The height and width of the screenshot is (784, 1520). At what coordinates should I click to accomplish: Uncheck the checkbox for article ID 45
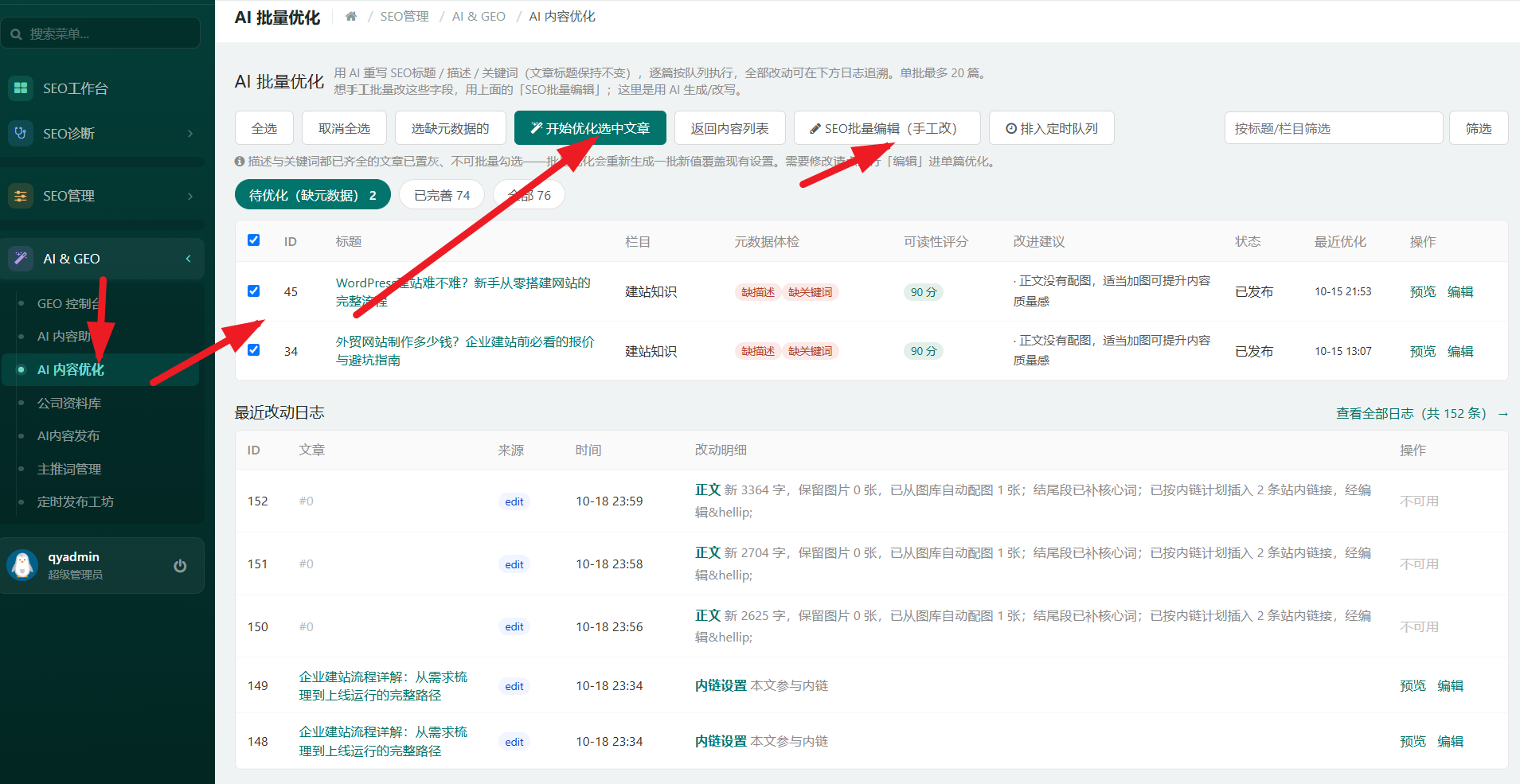253,291
